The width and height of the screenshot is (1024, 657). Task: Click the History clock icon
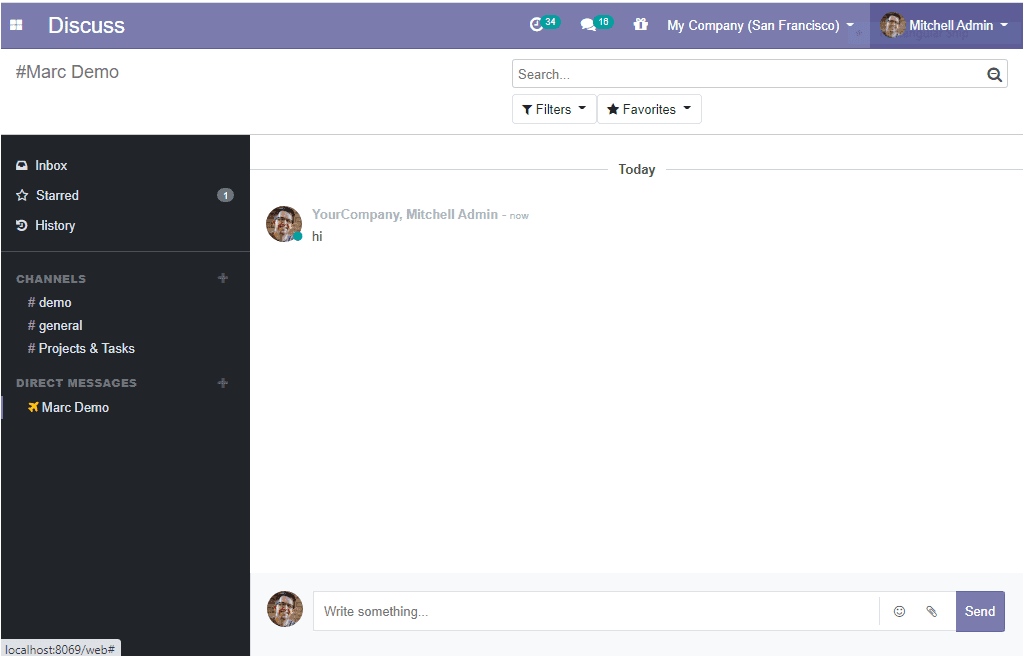[22, 225]
